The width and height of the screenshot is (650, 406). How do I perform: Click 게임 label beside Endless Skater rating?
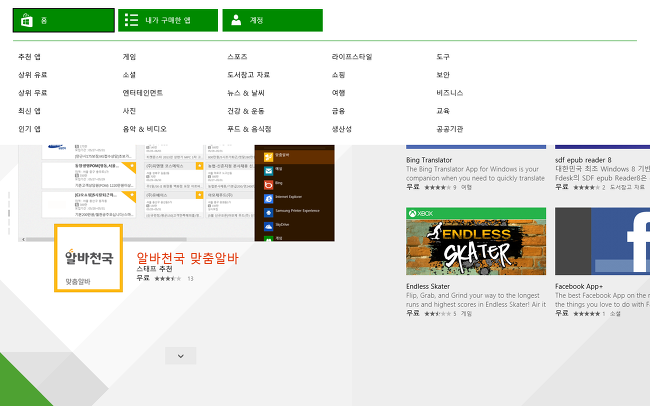pyautogui.click(x=466, y=314)
